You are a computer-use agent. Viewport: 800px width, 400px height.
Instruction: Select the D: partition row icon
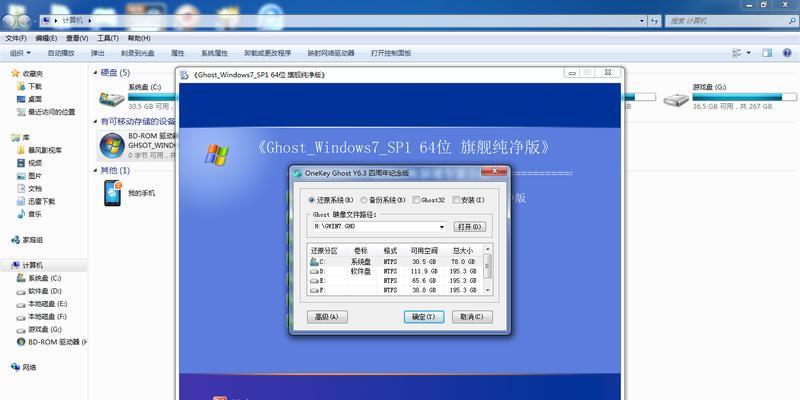[x=314, y=271]
